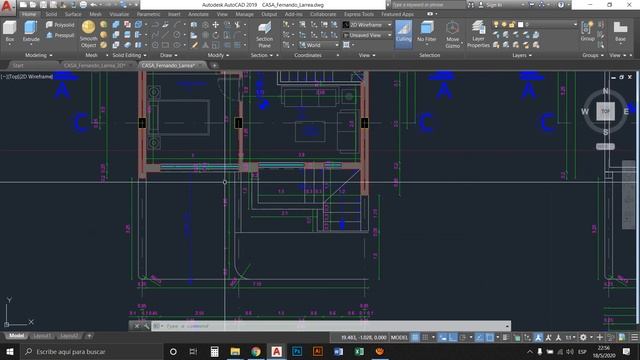Click the search keyword input box in title bar
This screenshot has height=360, width=640.
click(428, 5)
